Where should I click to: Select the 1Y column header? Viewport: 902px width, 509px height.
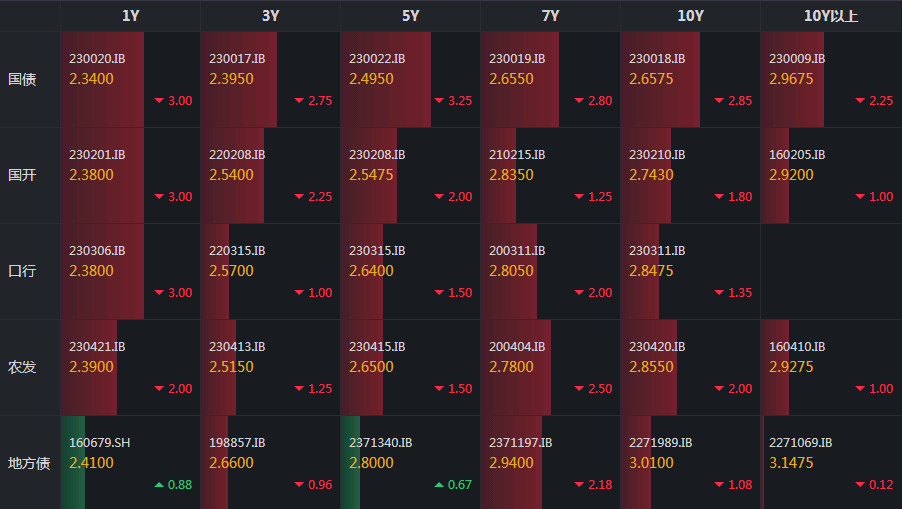point(131,16)
